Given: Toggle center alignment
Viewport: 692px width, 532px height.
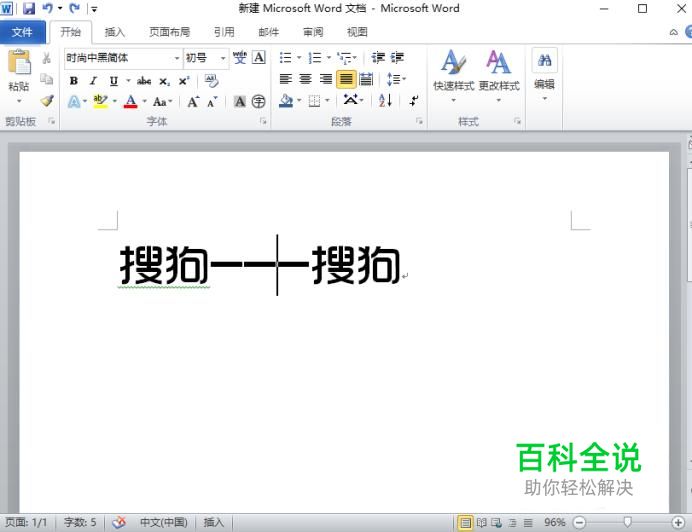Looking at the screenshot, I should (x=306, y=79).
